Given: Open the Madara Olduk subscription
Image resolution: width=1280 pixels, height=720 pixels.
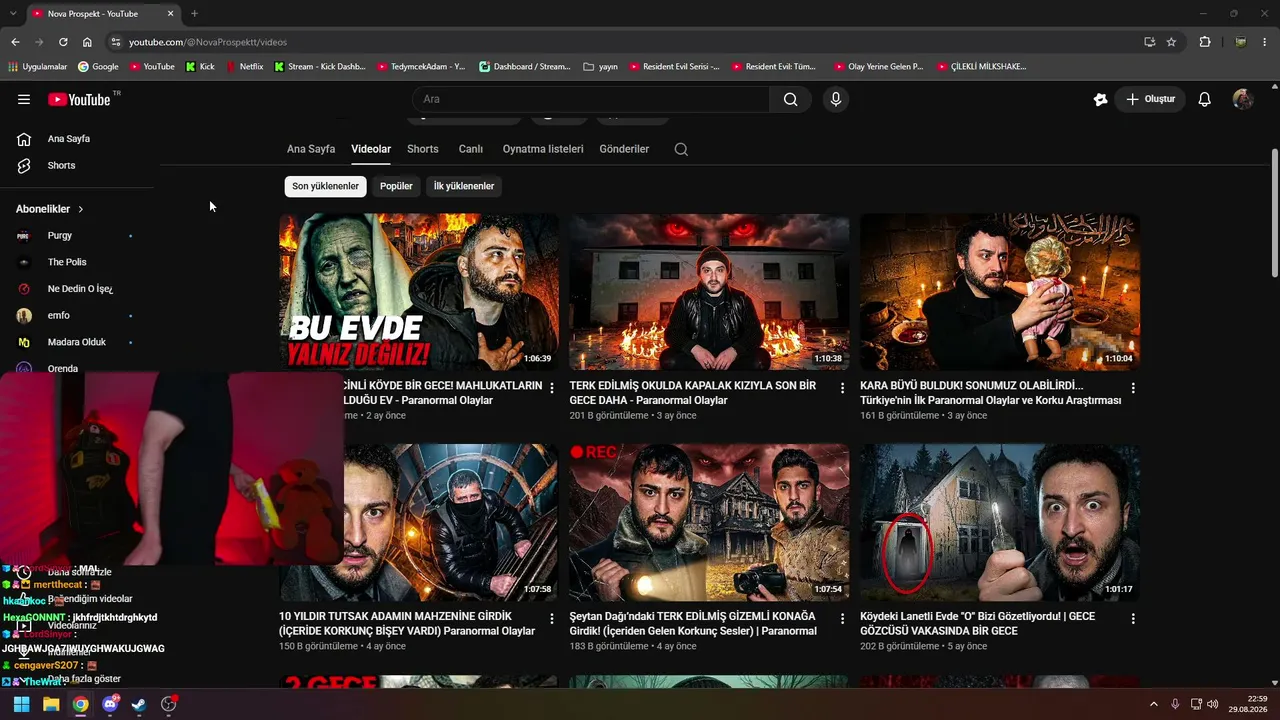Looking at the screenshot, I should pyautogui.click(x=78, y=342).
